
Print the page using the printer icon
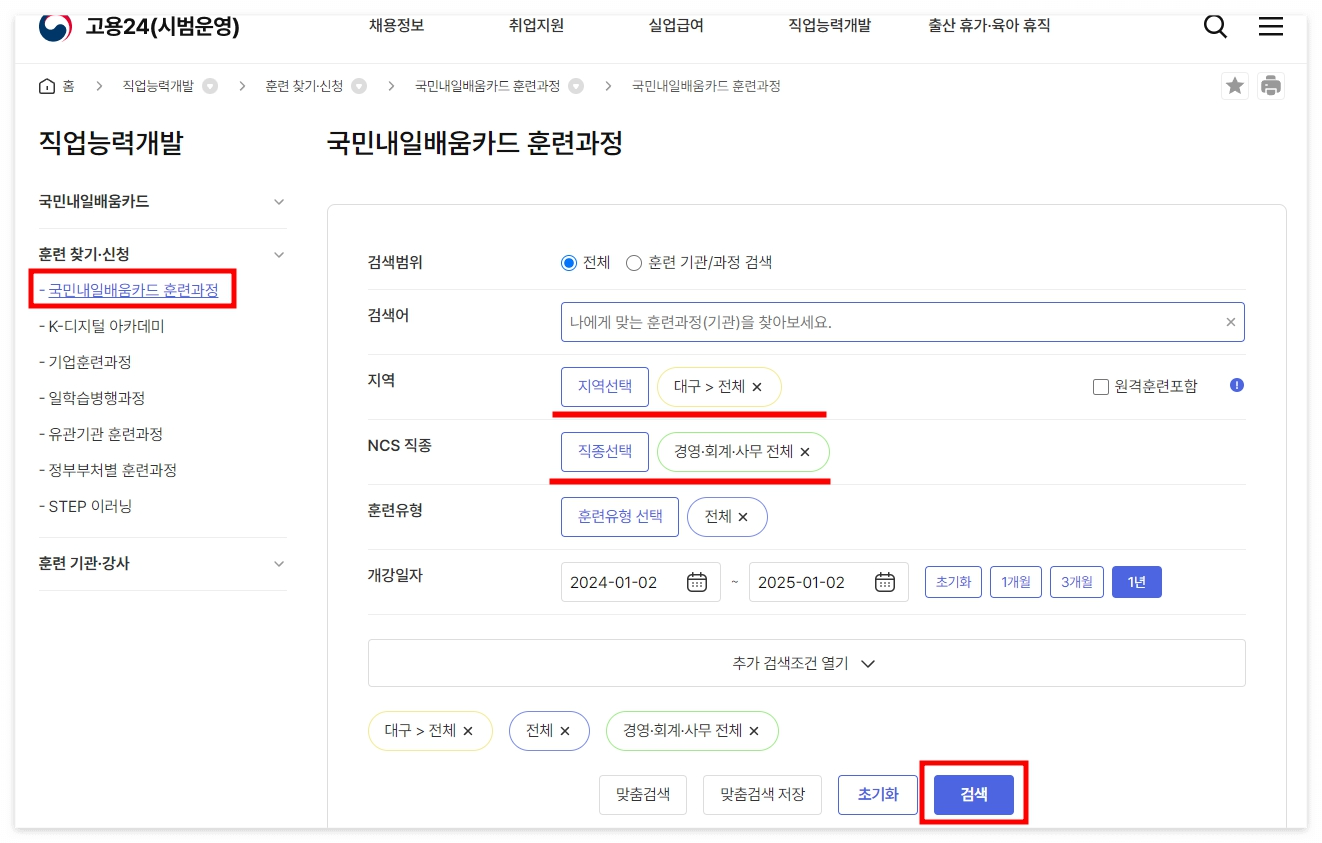pyautogui.click(x=1271, y=86)
